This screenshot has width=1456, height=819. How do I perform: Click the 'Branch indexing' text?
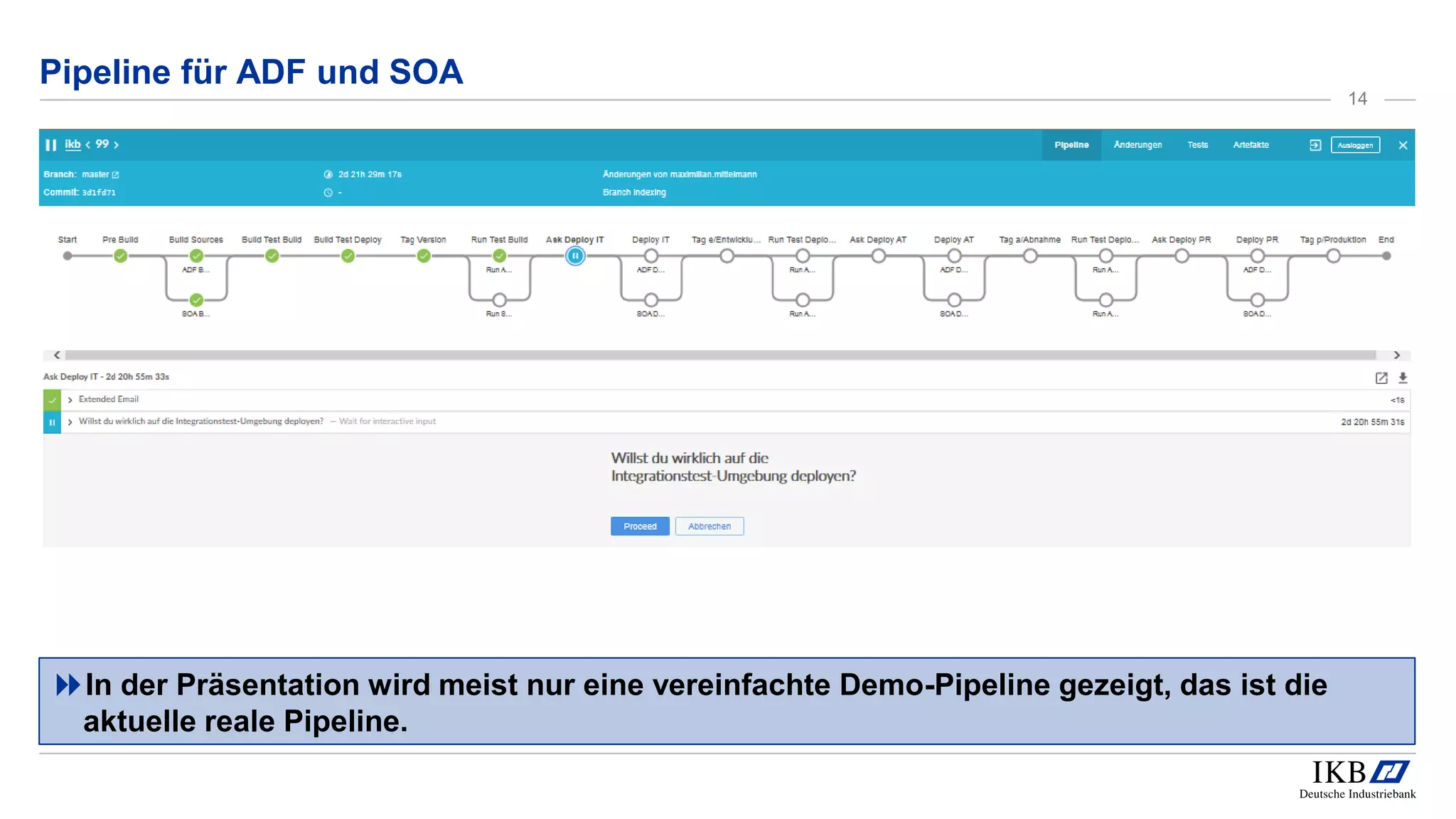tap(634, 192)
